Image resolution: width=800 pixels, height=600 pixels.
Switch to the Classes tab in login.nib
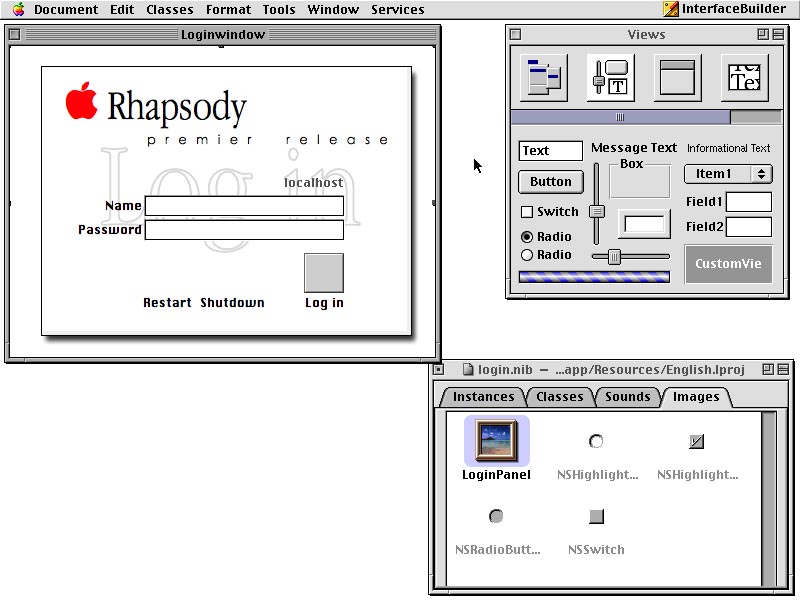[560, 397]
